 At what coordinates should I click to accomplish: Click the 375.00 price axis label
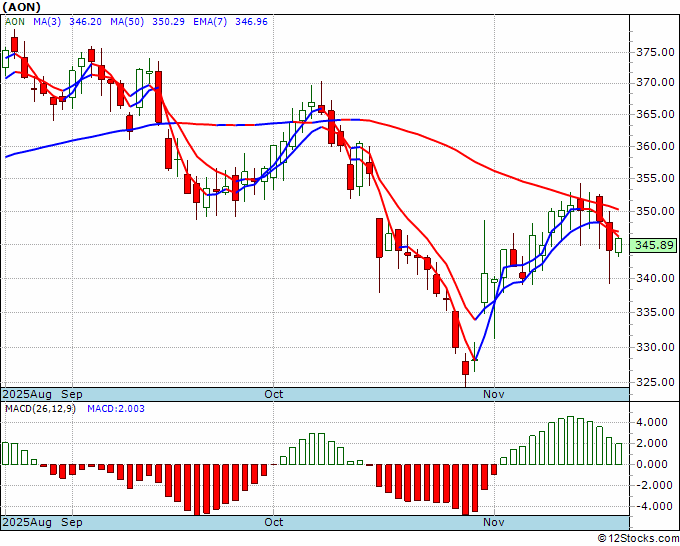click(655, 52)
